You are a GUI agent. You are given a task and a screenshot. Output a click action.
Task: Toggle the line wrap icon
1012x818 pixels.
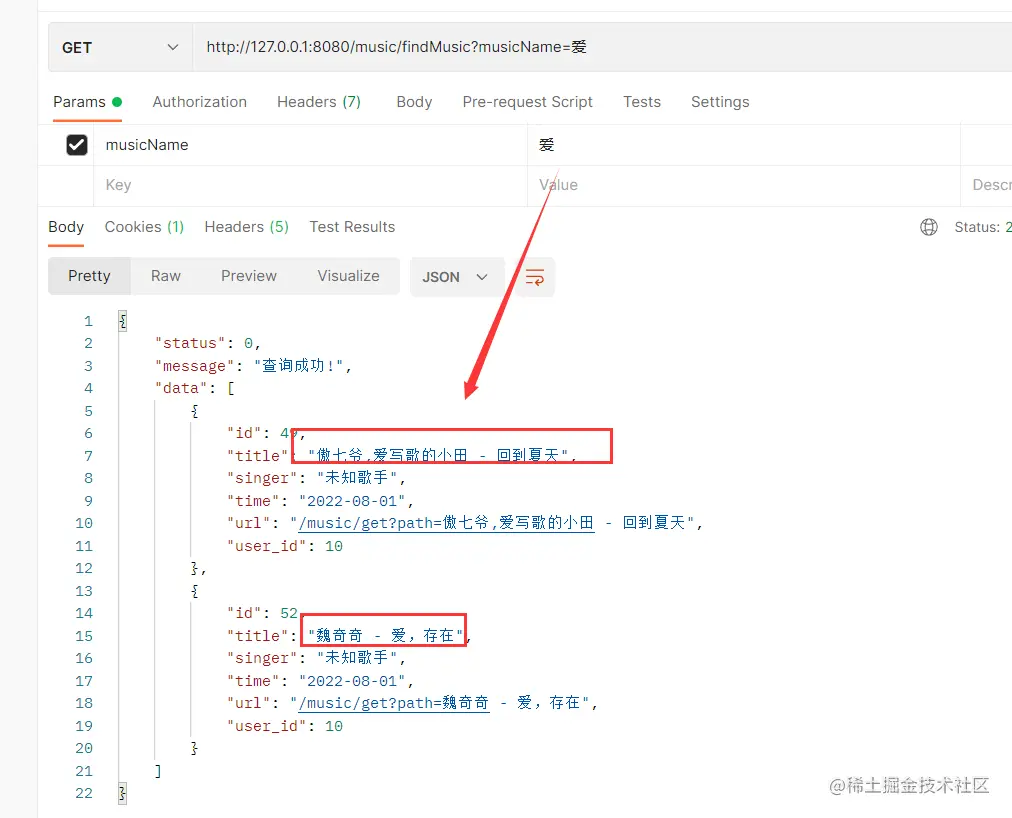pos(534,277)
